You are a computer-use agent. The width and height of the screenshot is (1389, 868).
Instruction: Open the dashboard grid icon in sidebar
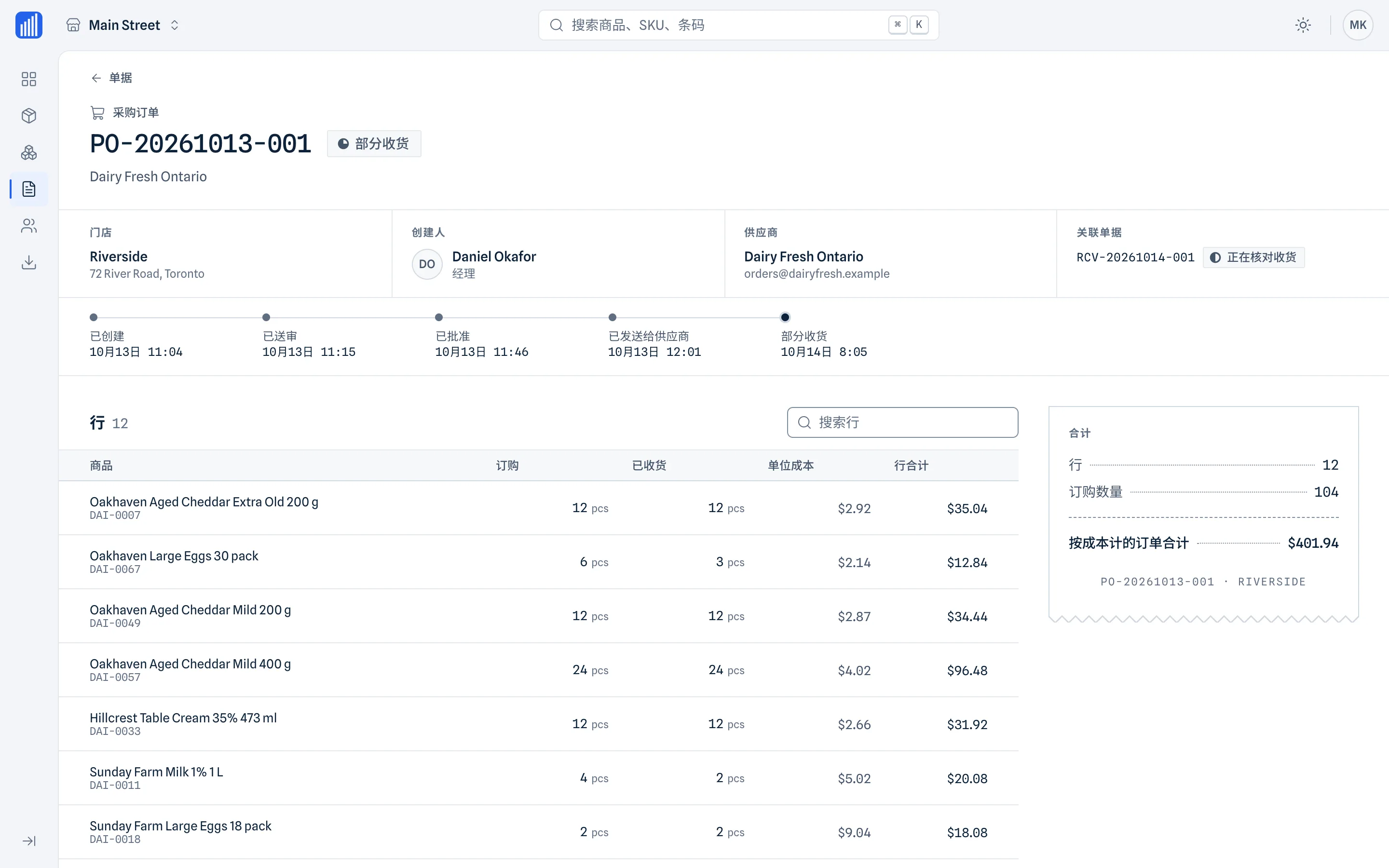pos(29,79)
